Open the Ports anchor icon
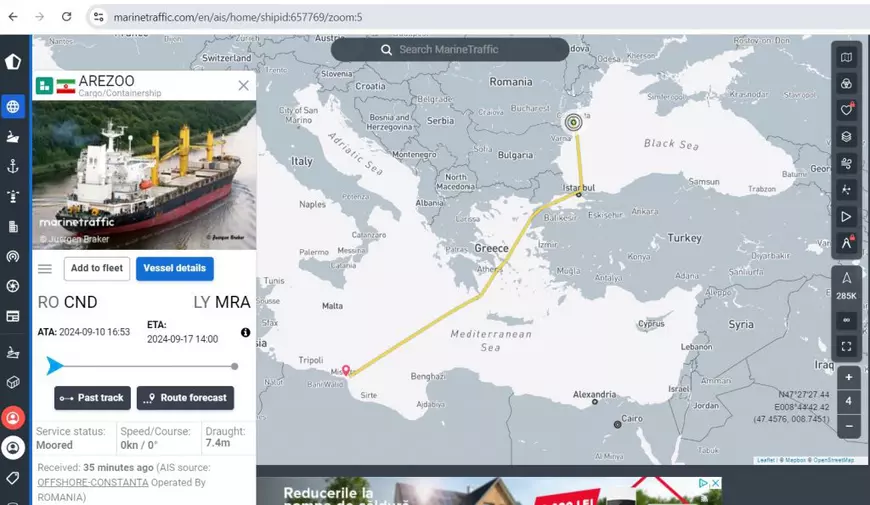This screenshot has width=870, height=505. 13,166
